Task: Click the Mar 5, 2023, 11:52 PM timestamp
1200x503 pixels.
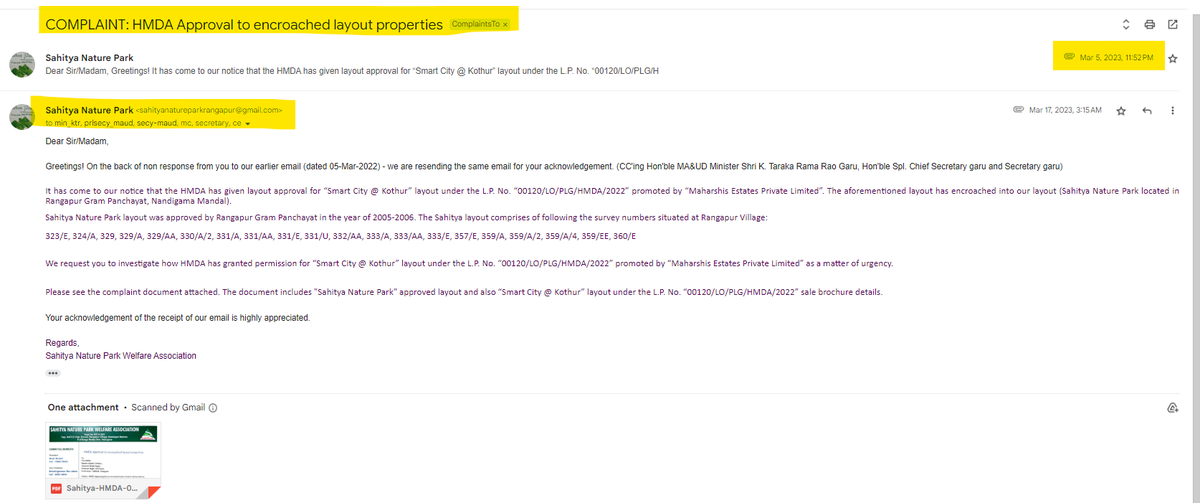Action: coord(1116,58)
